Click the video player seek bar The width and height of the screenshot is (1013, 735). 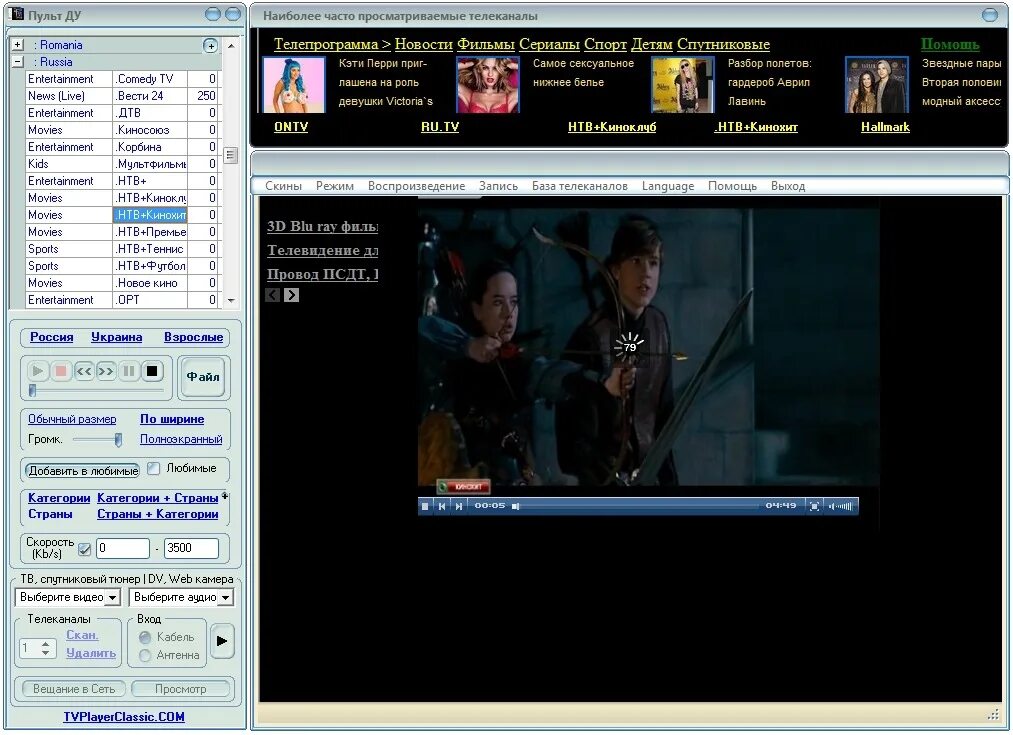(636, 506)
